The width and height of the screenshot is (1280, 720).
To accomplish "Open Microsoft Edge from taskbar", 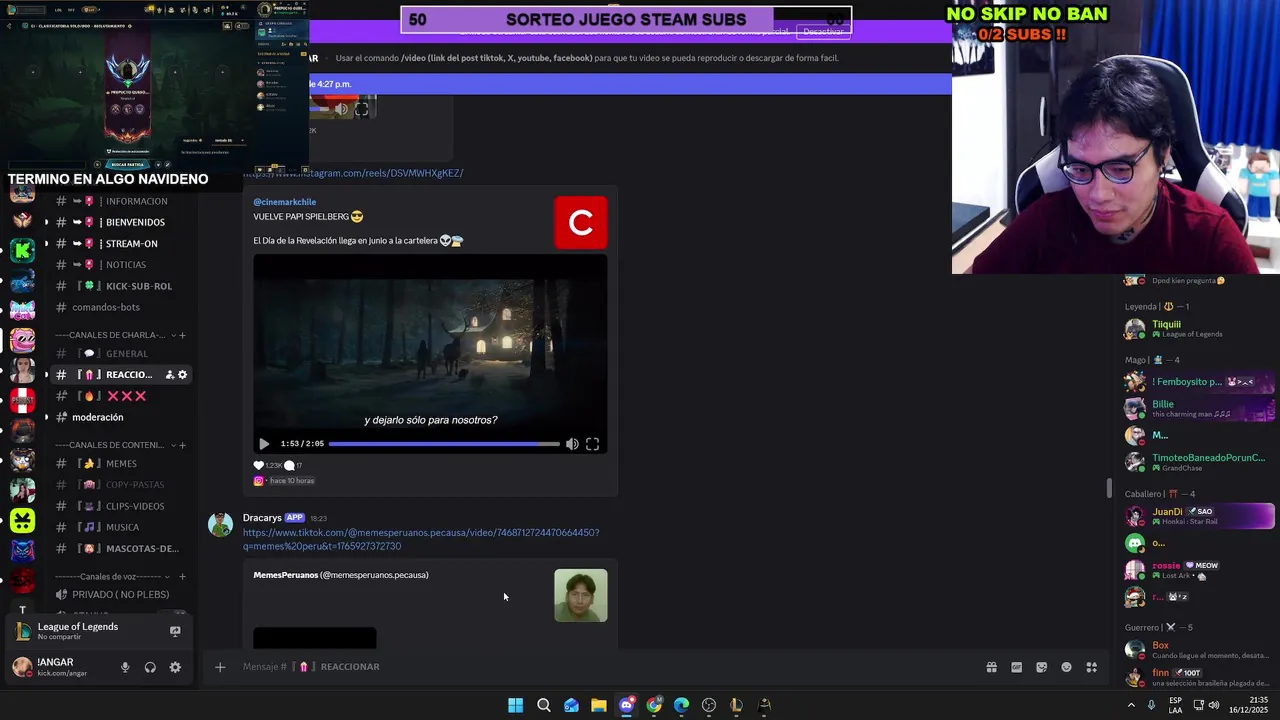I will [x=681, y=705].
